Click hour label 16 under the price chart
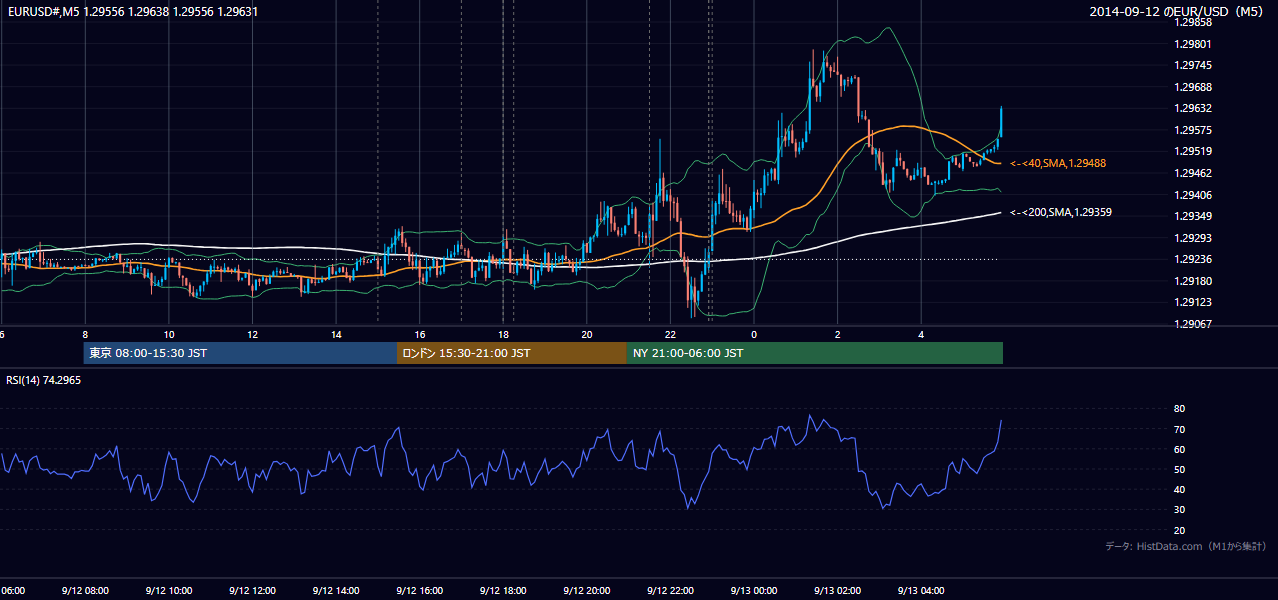This screenshot has height=600, width=1278. (x=420, y=334)
